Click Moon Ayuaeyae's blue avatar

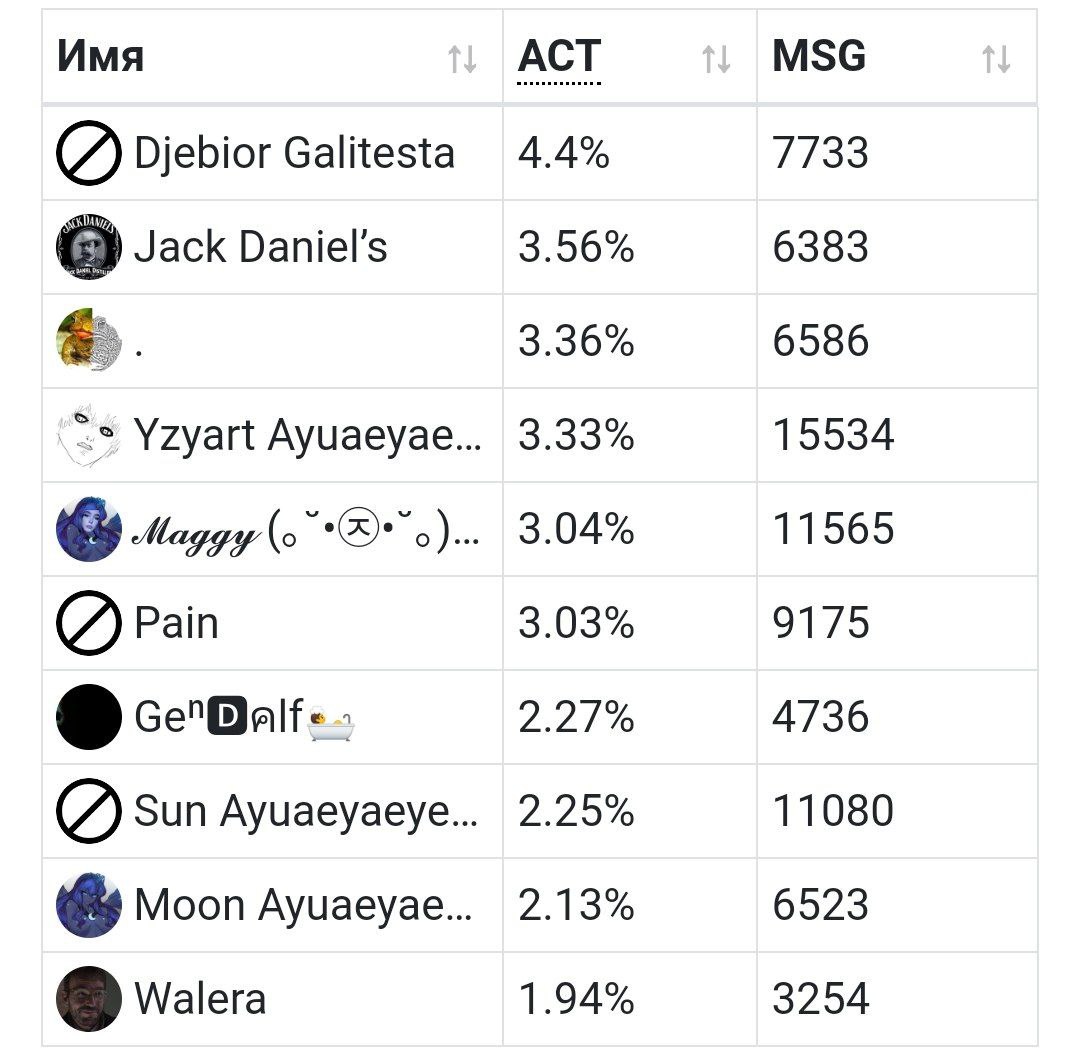[89, 905]
